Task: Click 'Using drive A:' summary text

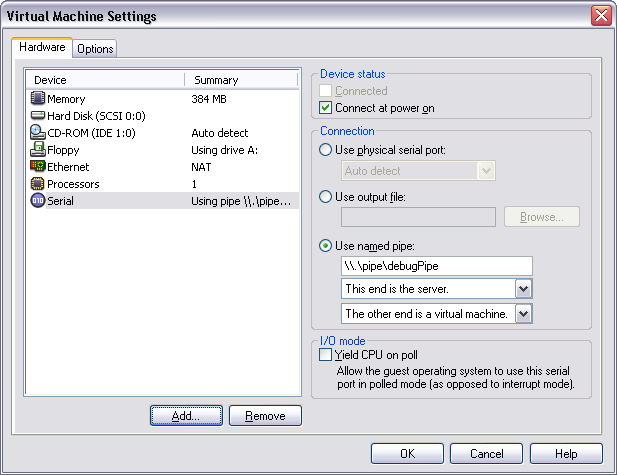Action: [224, 150]
